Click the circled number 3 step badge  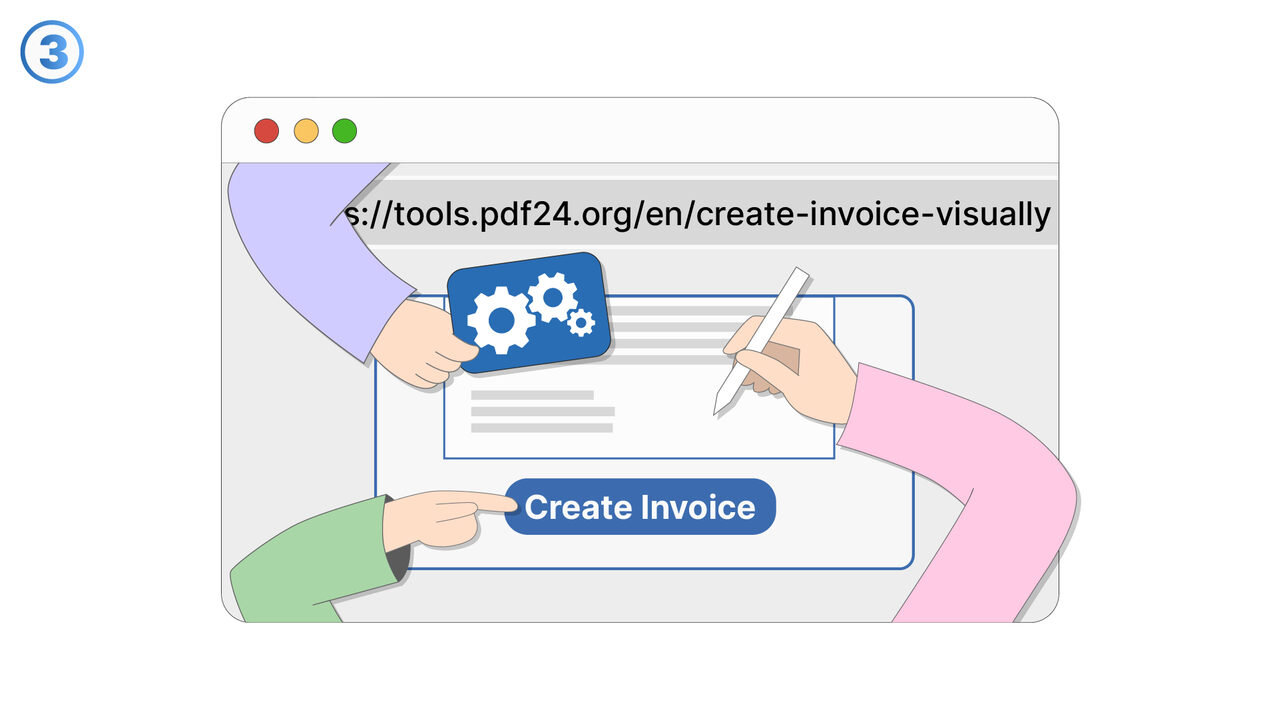tap(52, 51)
